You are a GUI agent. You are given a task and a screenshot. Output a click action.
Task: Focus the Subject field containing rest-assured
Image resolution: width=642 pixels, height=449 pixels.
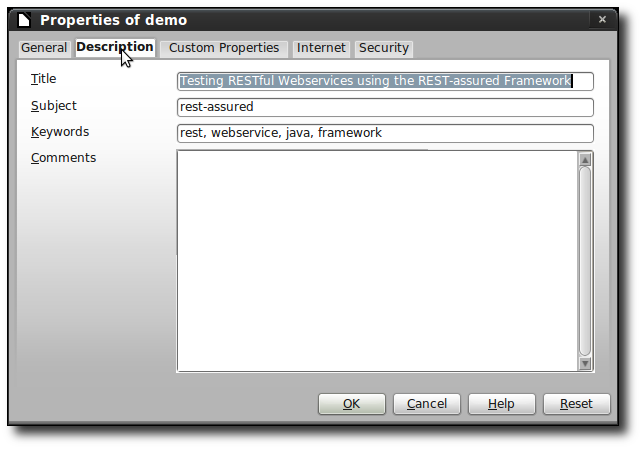pos(385,107)
